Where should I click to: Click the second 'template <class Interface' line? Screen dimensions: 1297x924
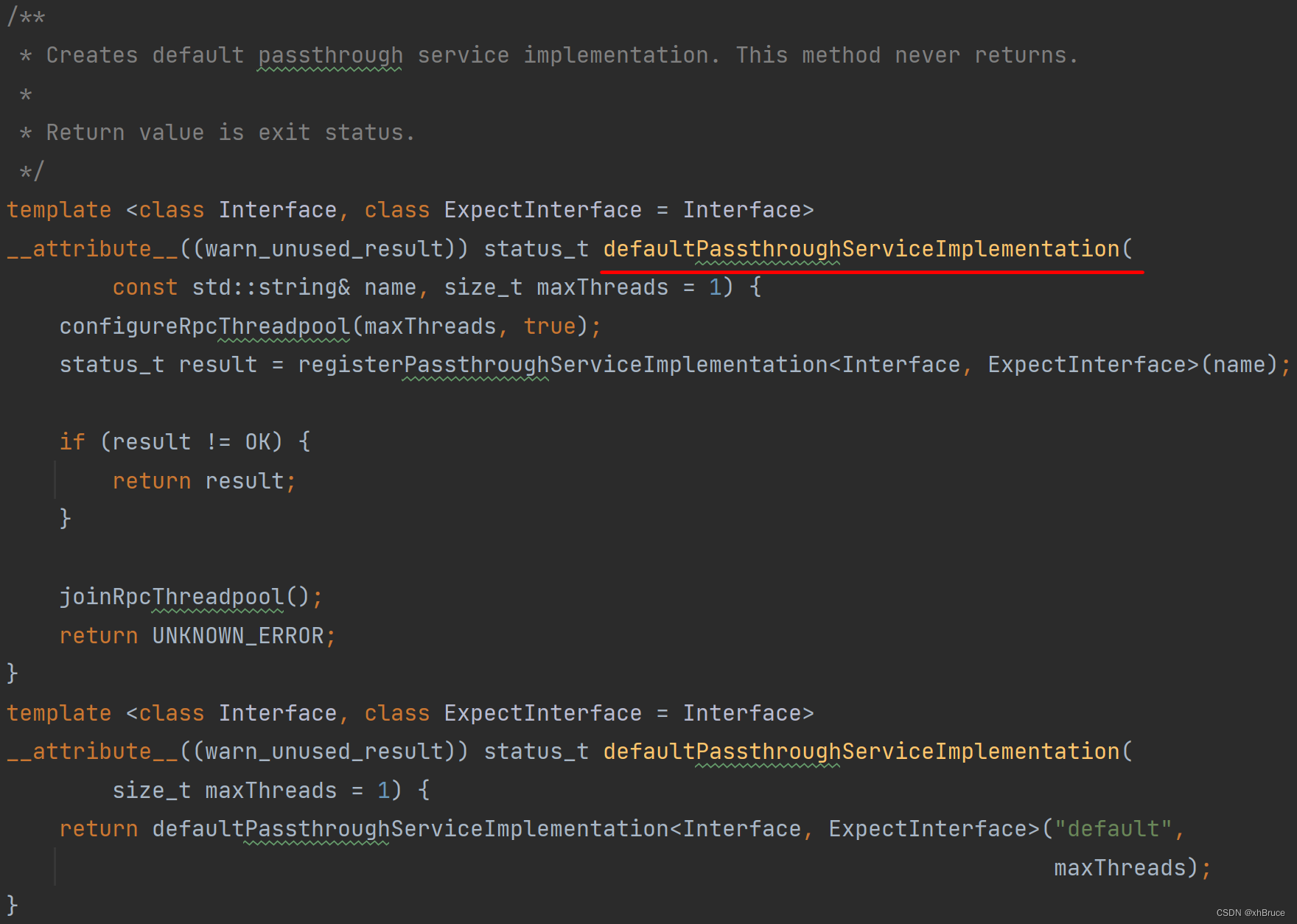click(410, 713)
